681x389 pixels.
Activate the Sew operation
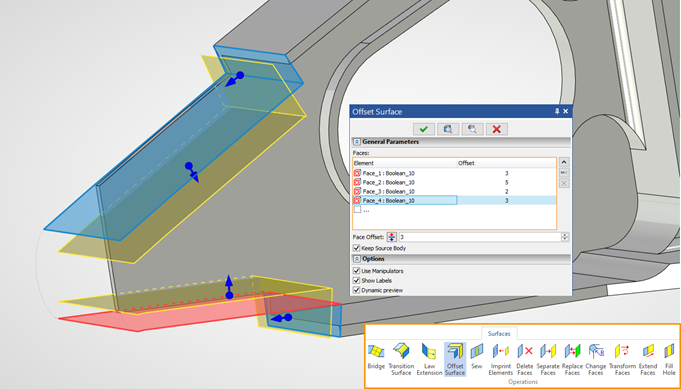[x=476, y=357]
